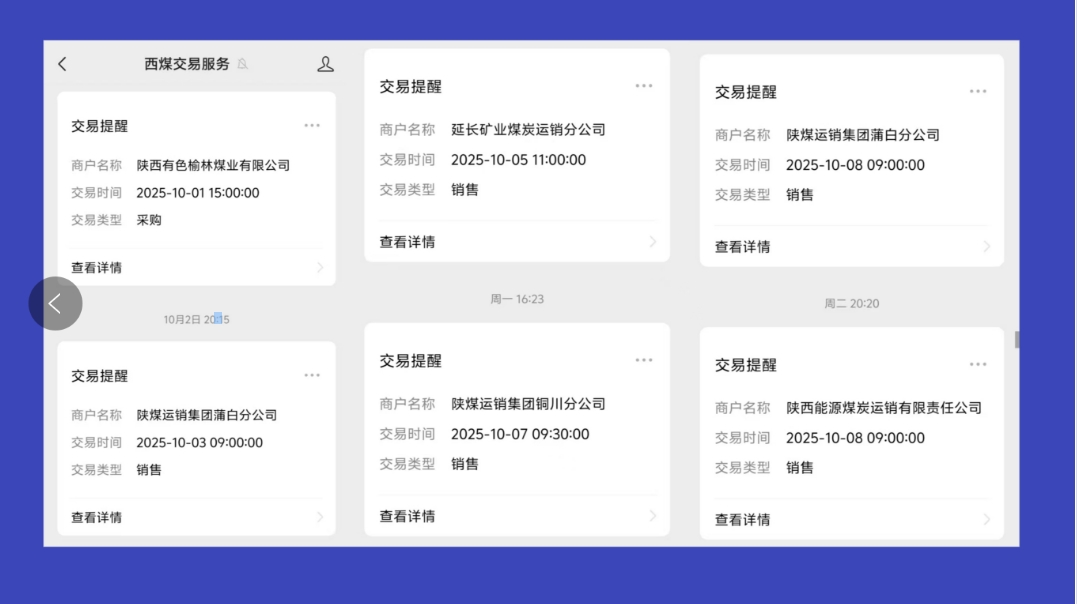Click the chevron arrow on 陕西能源 card
Screen dimensions: 1077x604
(x=986, y=520)
